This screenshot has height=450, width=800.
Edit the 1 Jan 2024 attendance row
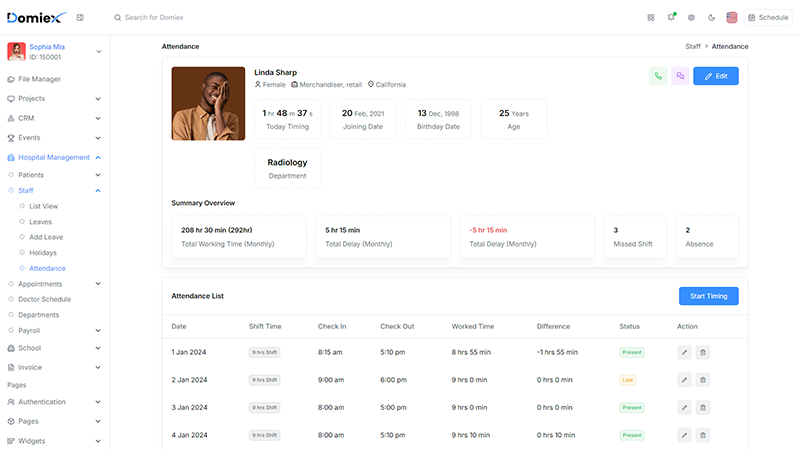click(x=684, y=352)
